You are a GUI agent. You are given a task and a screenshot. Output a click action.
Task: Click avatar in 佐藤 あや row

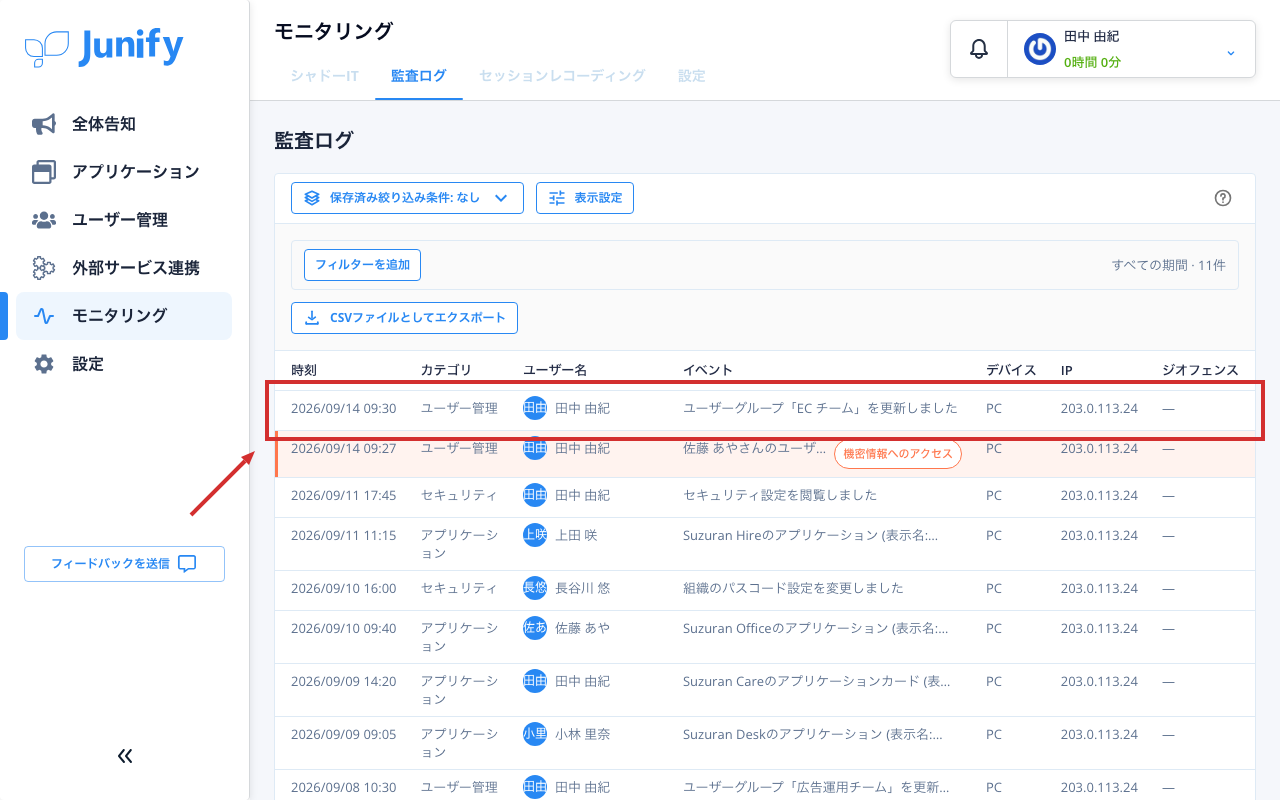click(x=535, y=628)
